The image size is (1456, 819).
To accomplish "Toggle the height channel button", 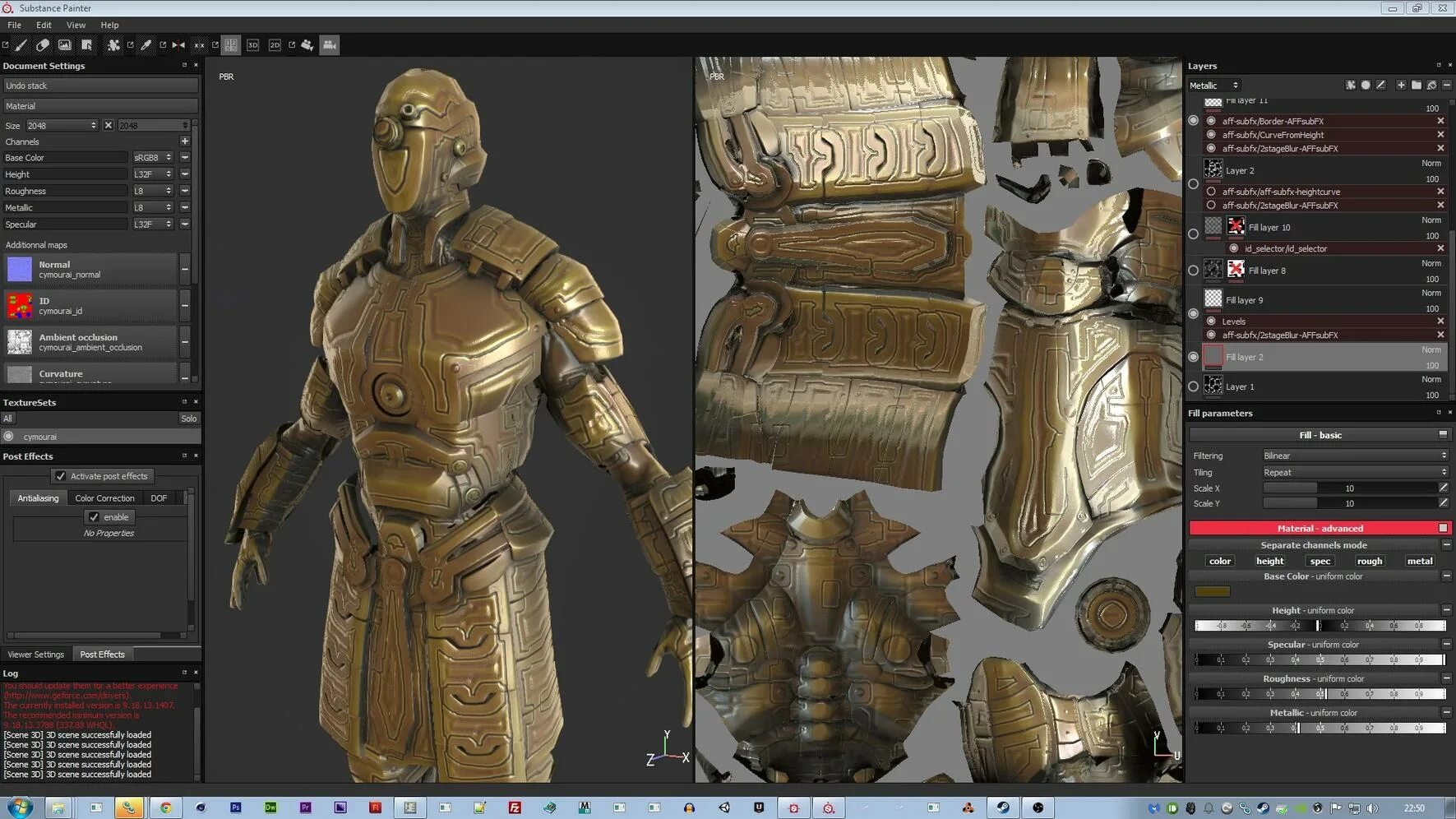I will [1270, 562].
